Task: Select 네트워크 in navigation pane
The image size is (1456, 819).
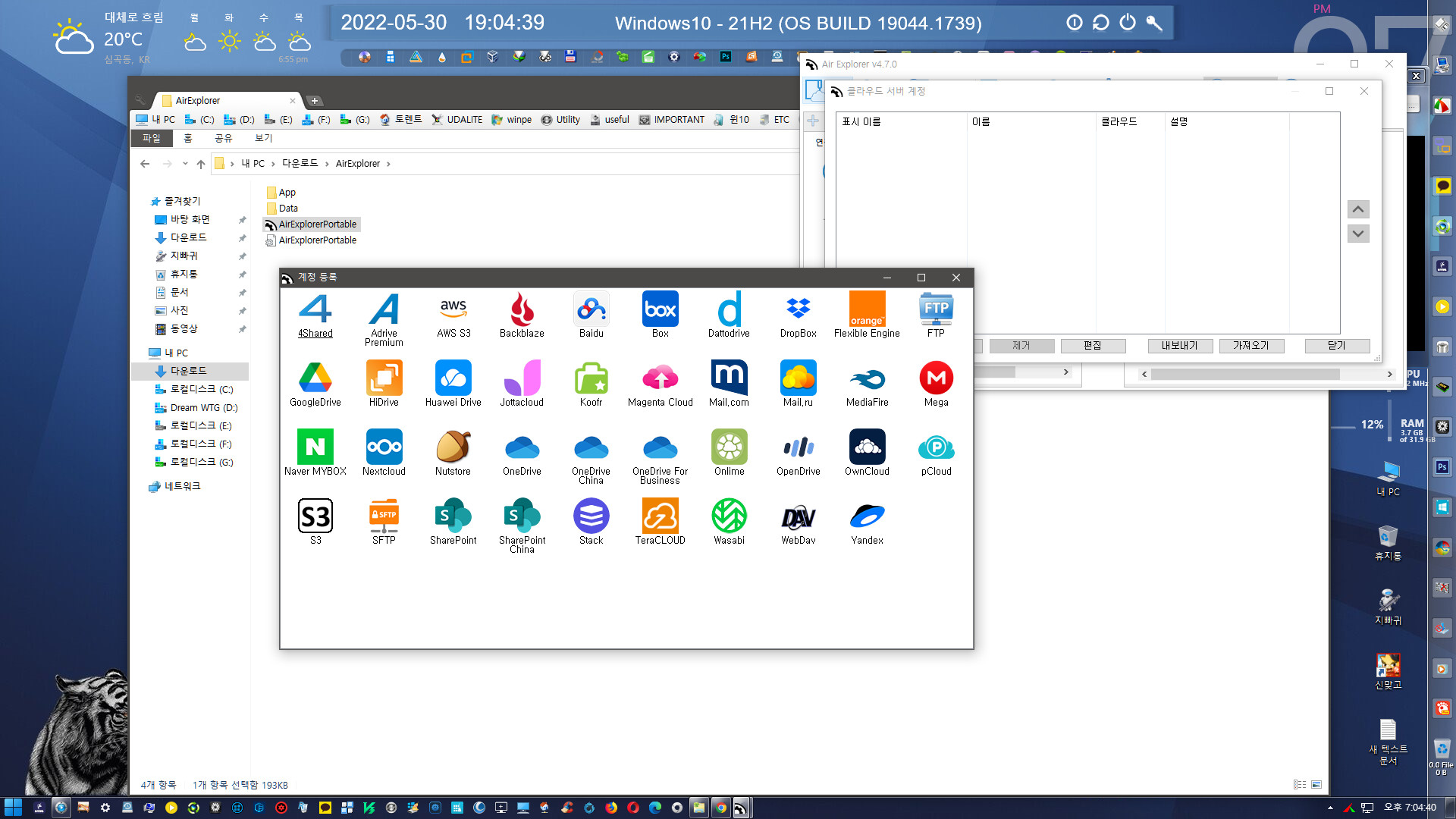Action: [175, 486]
